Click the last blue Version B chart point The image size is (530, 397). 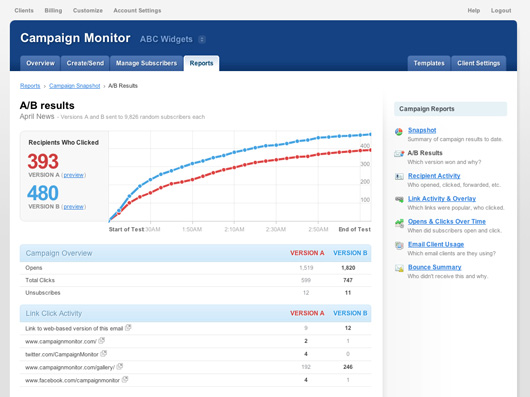[x=370, y=134]
